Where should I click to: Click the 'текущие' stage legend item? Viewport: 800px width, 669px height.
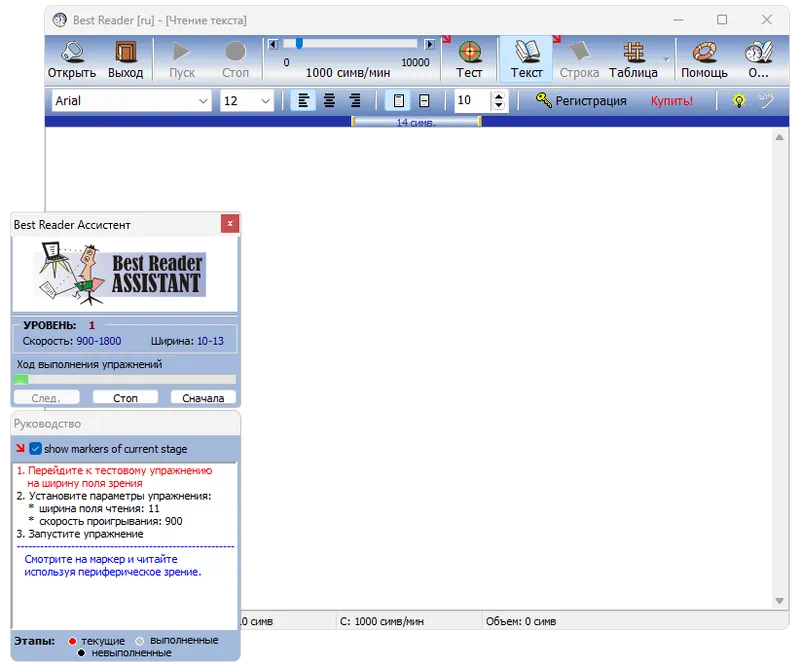point(97,641)
